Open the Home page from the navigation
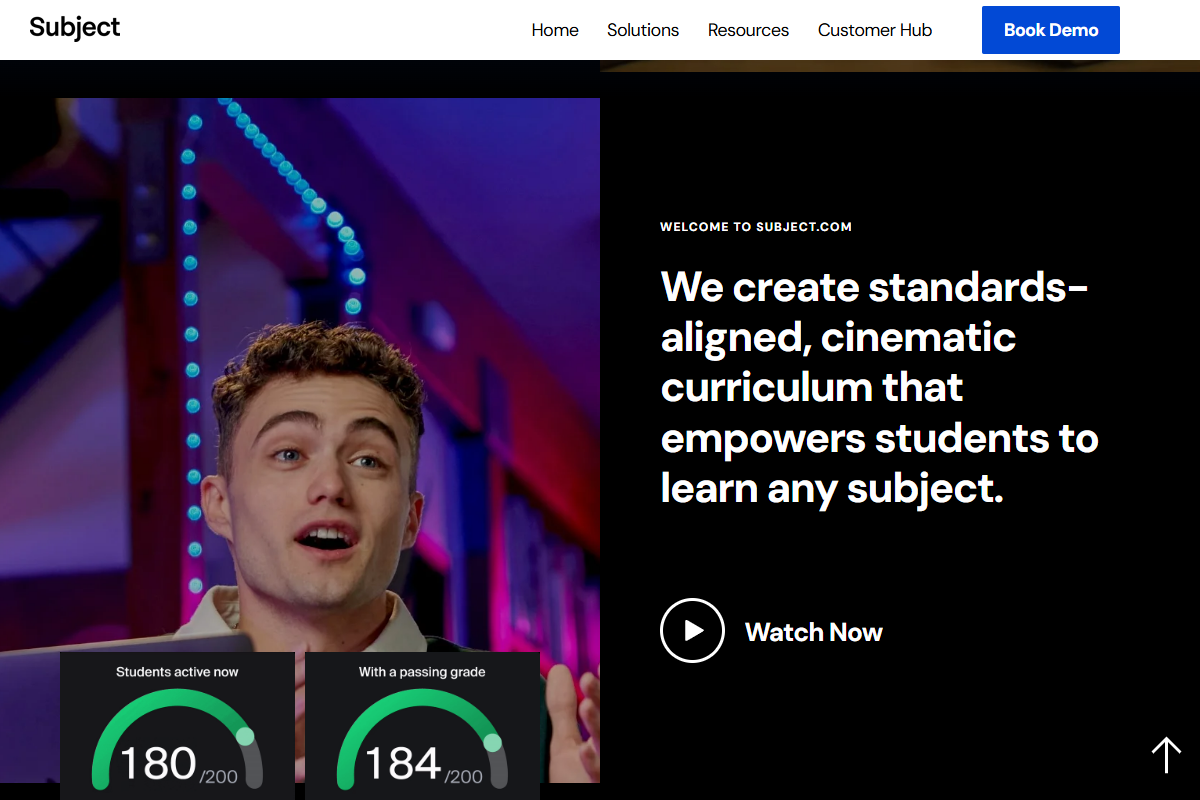The height and width of the screenshot is (800, 1200). (x=555, y=30)
